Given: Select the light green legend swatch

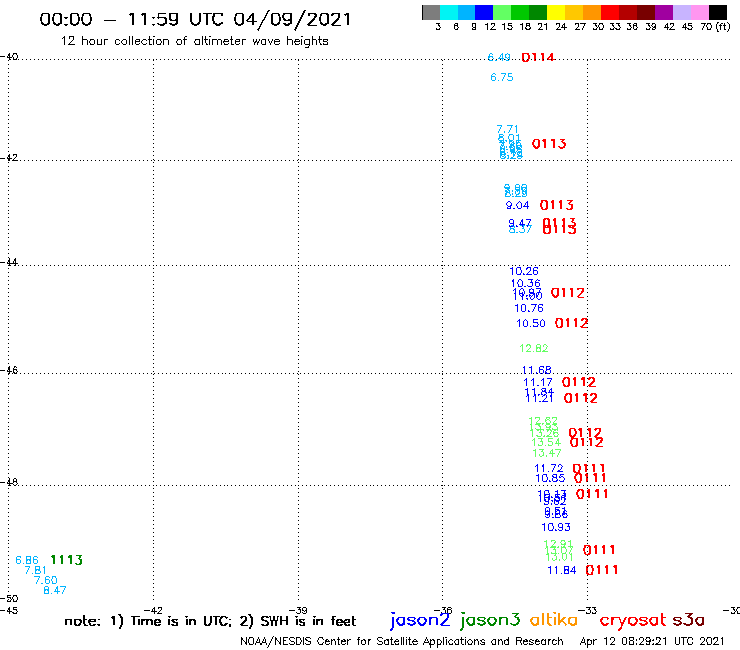Looking at the screenshot, I should click(502, 12).
